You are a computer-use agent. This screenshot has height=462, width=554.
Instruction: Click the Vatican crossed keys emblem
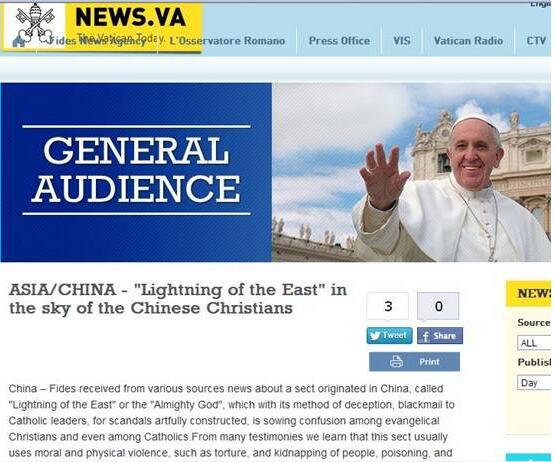[x=35, y=23]
